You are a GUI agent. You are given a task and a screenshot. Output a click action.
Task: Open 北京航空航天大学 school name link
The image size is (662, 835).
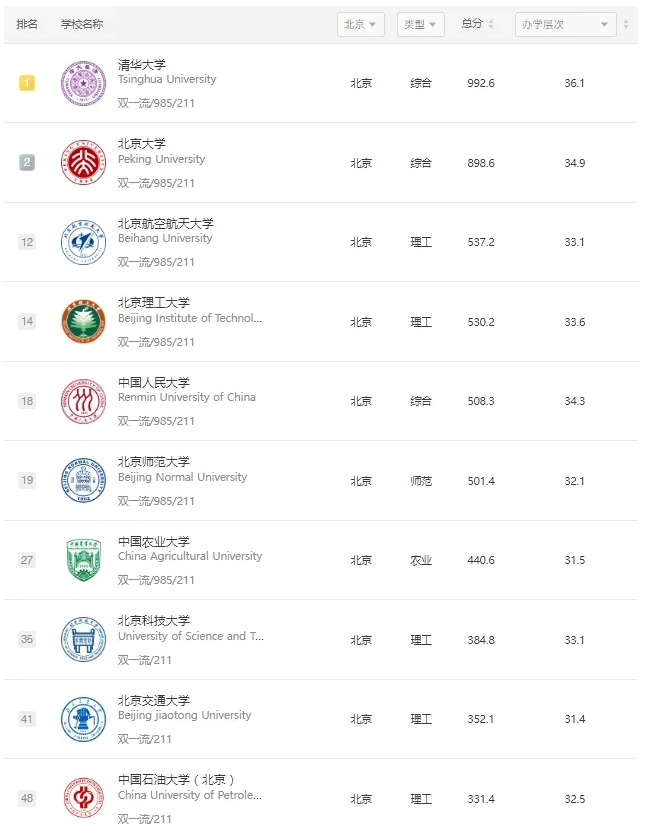click(x=166, y=224)
